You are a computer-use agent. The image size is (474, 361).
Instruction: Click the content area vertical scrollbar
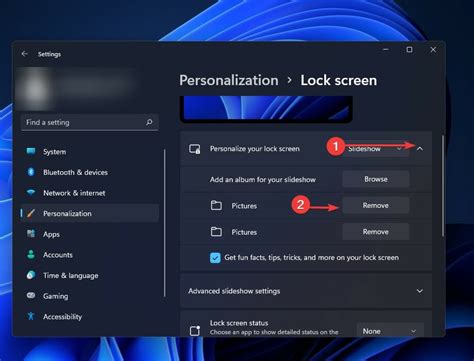[443, 187]
